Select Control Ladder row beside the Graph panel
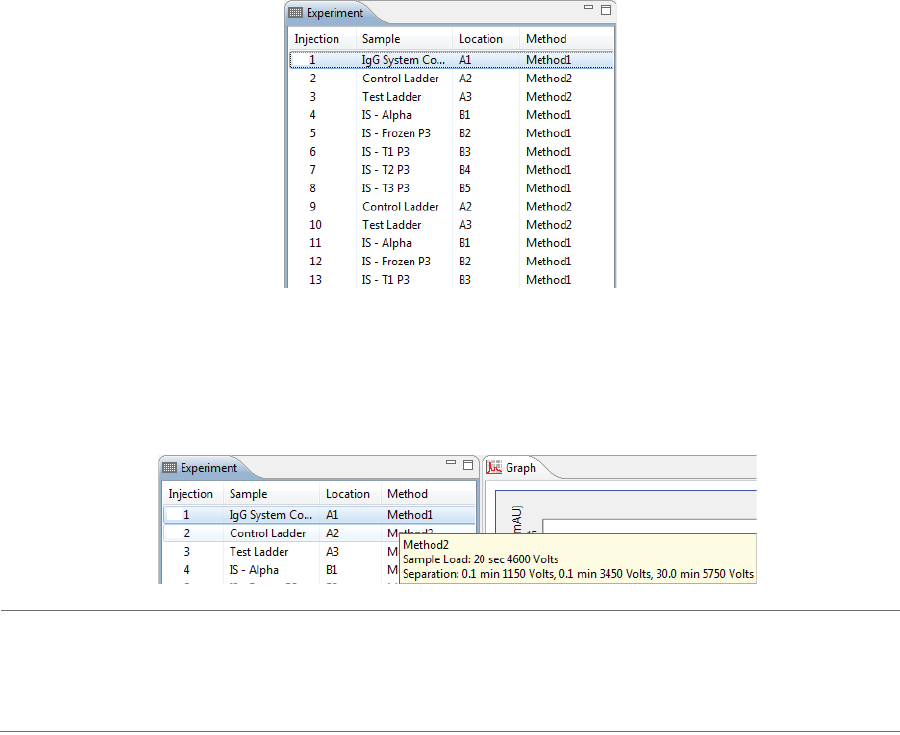Image resolution: width=900 pixels, height=735 pixels. (320, 533)
